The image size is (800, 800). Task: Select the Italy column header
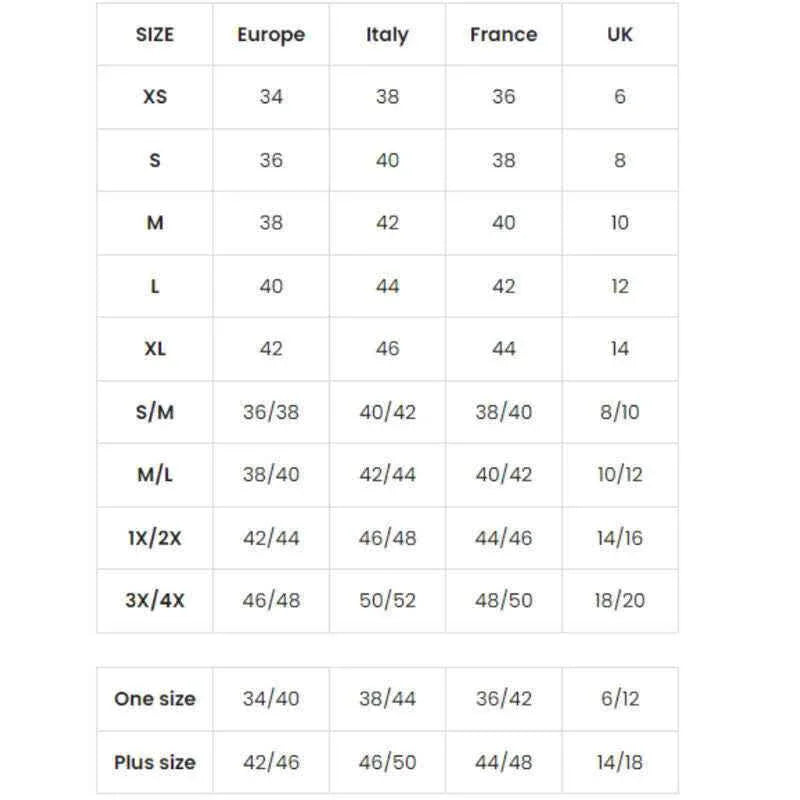coord(387,35)
